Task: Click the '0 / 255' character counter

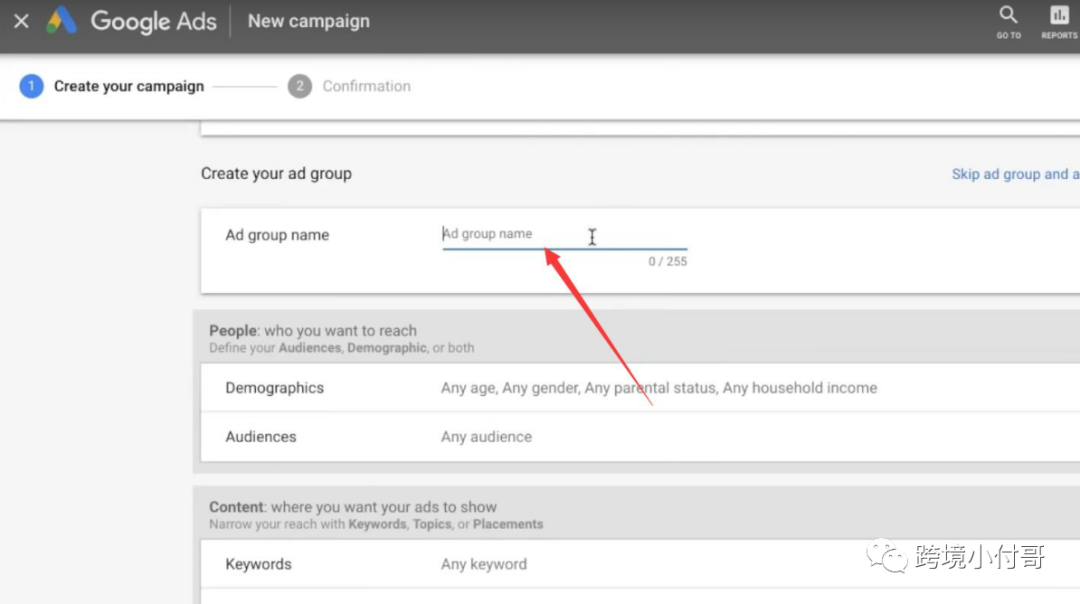Action: pos(667,262)
